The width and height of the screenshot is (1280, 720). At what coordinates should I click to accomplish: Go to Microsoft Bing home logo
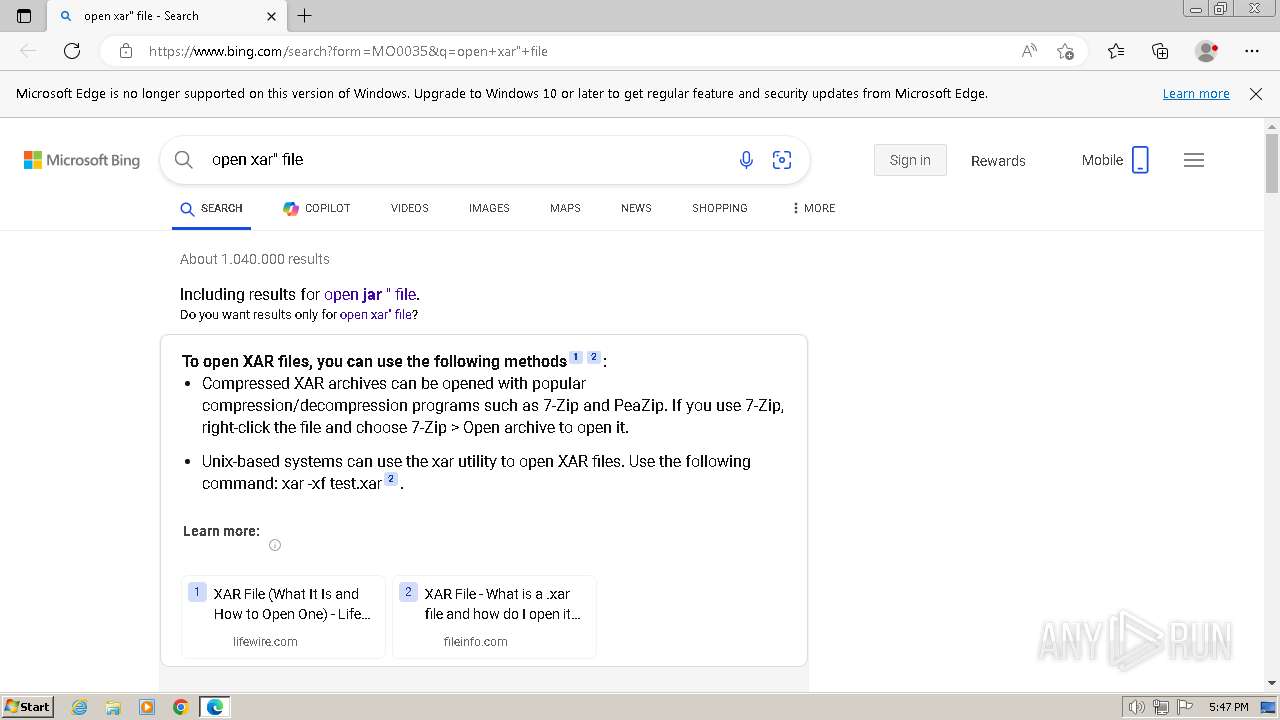click(82, 160)
